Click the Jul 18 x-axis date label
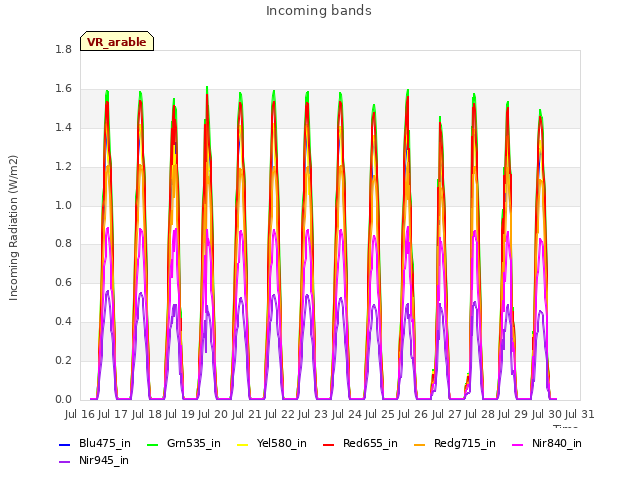 (146, 414)
